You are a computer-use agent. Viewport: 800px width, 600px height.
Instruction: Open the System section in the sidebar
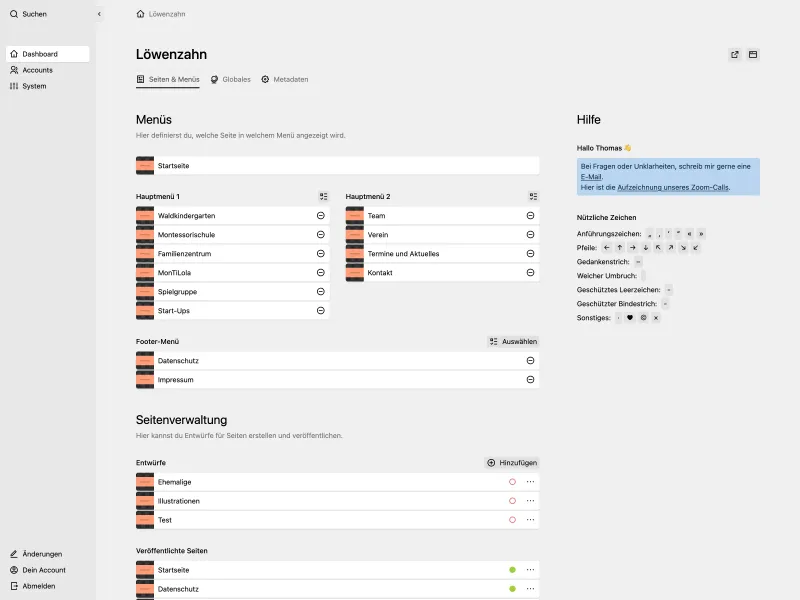pyautogui.click(x=34, y=86)
